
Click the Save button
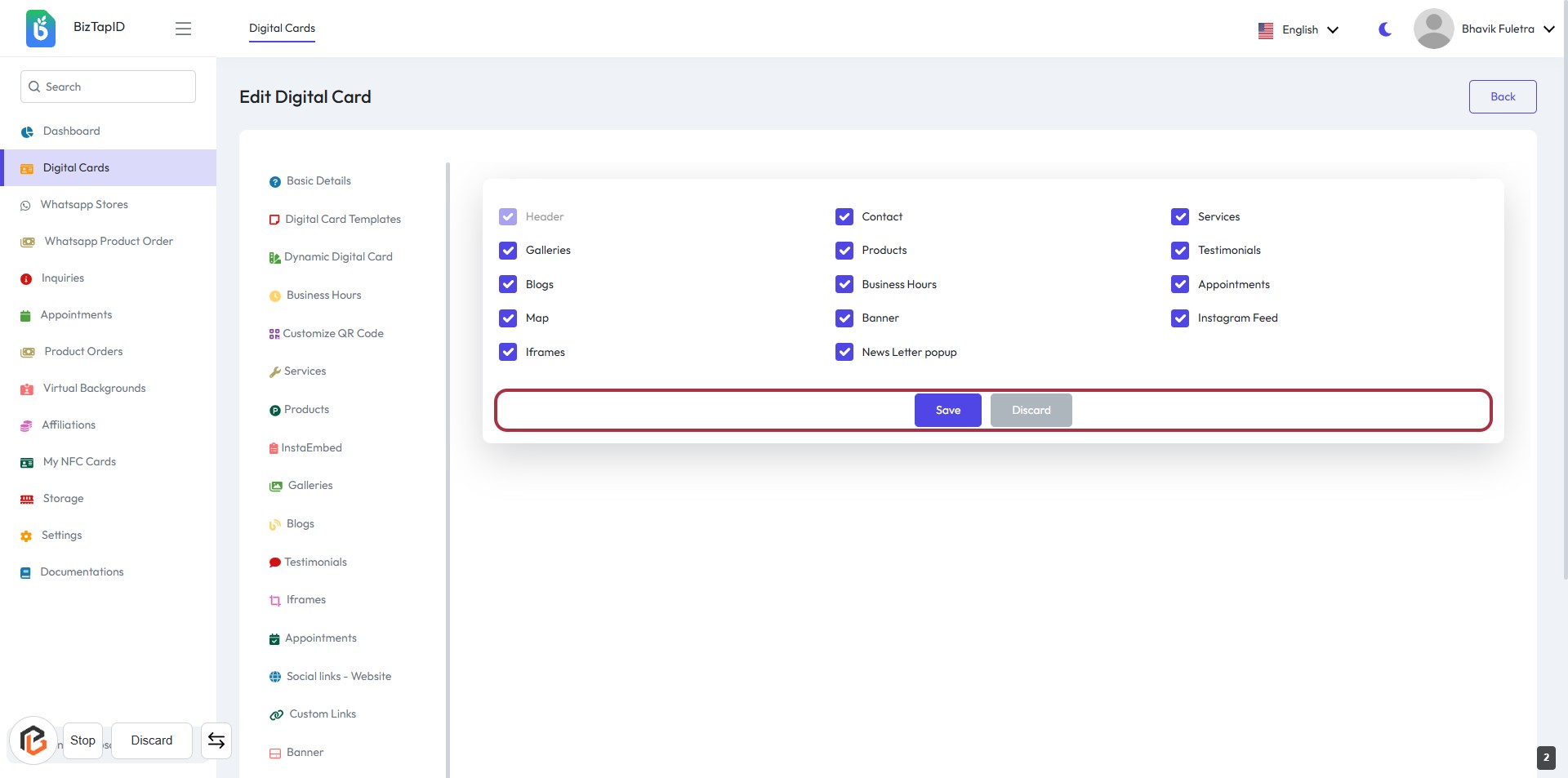point(947,410)
